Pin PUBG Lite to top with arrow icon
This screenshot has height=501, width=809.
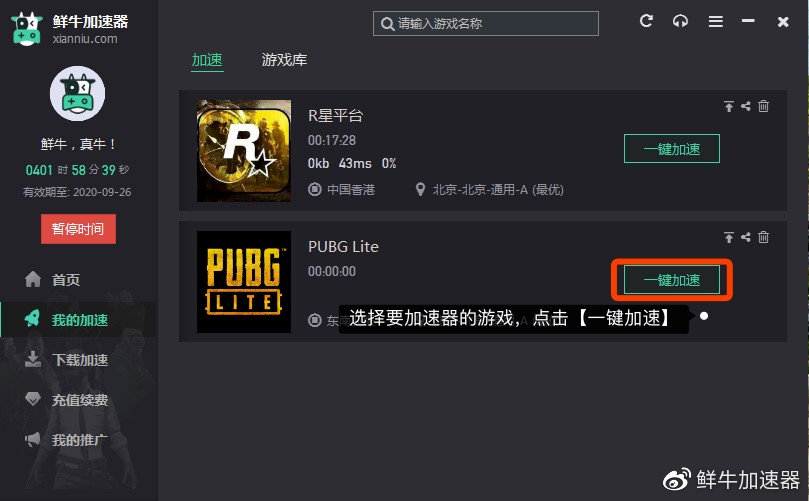coord(729,237)
